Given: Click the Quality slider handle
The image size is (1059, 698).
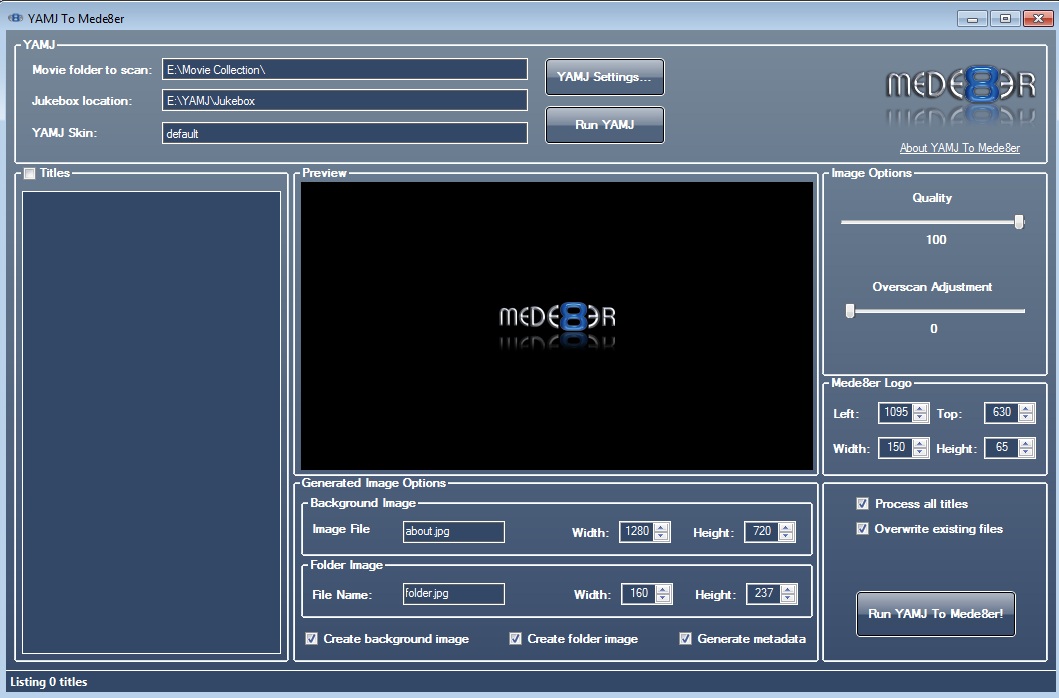Looking at the screenshot, I should pos(1019,222).
